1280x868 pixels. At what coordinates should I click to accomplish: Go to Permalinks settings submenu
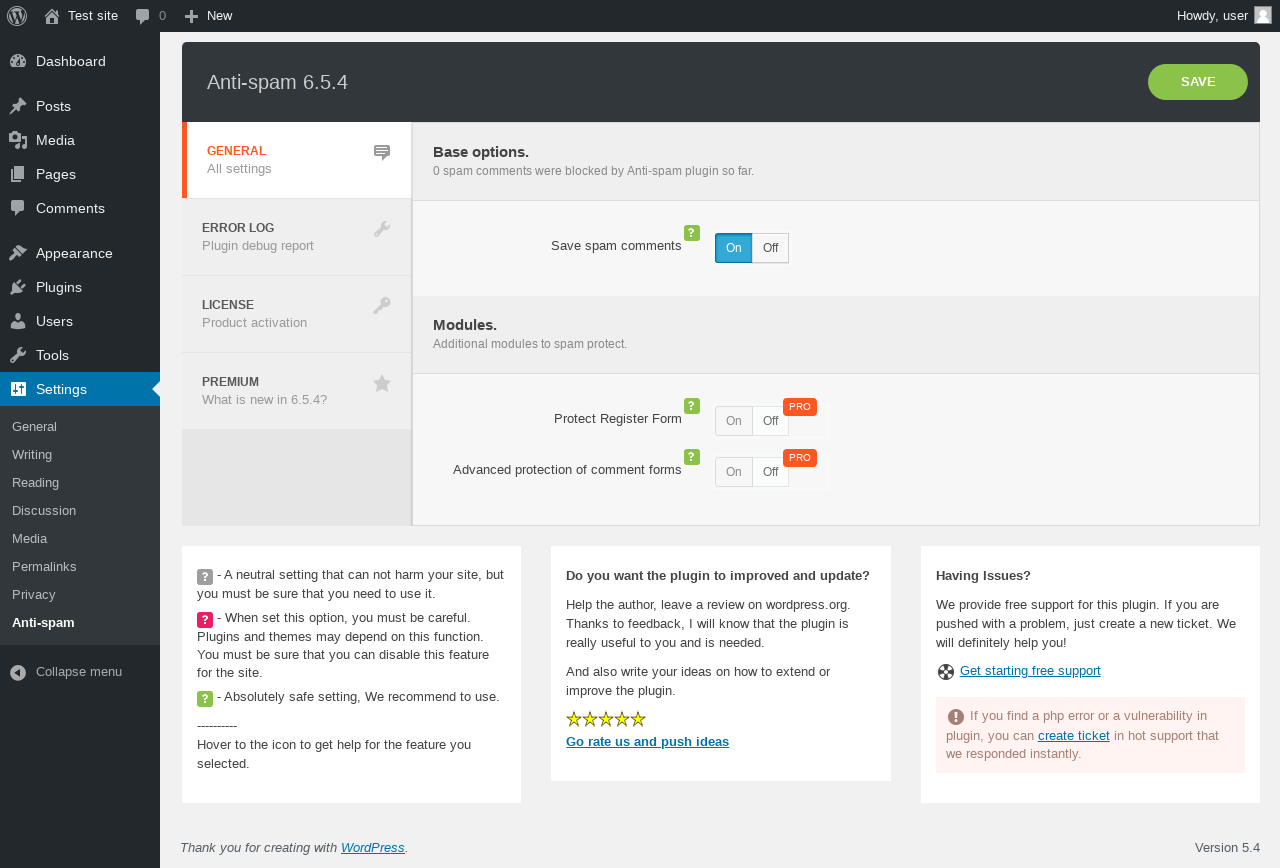pos(44,566)
